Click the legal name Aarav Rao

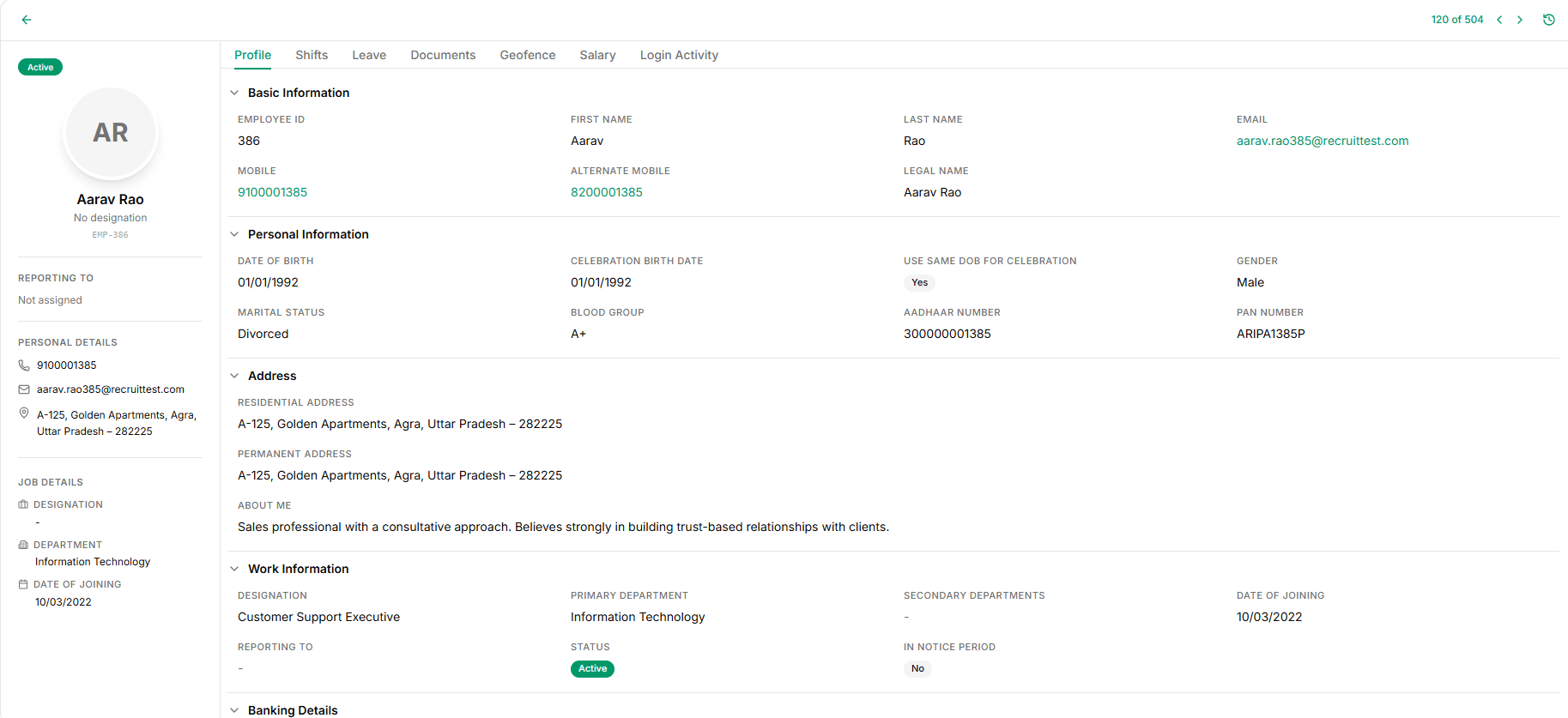pyautogui.click(x=932, y=192)
